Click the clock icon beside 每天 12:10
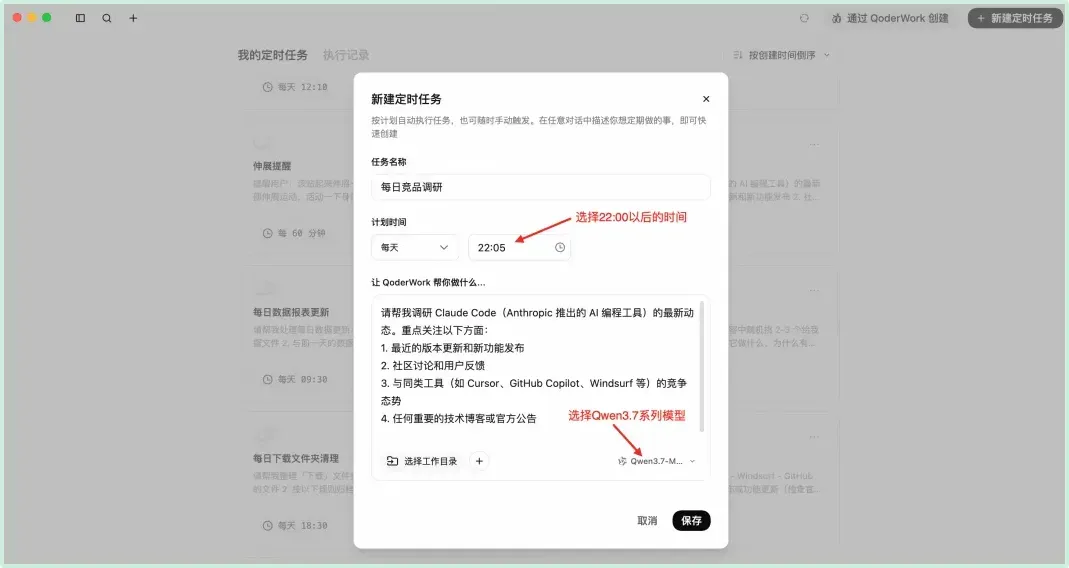1069x568 pixels. click(x=267, y=87)
